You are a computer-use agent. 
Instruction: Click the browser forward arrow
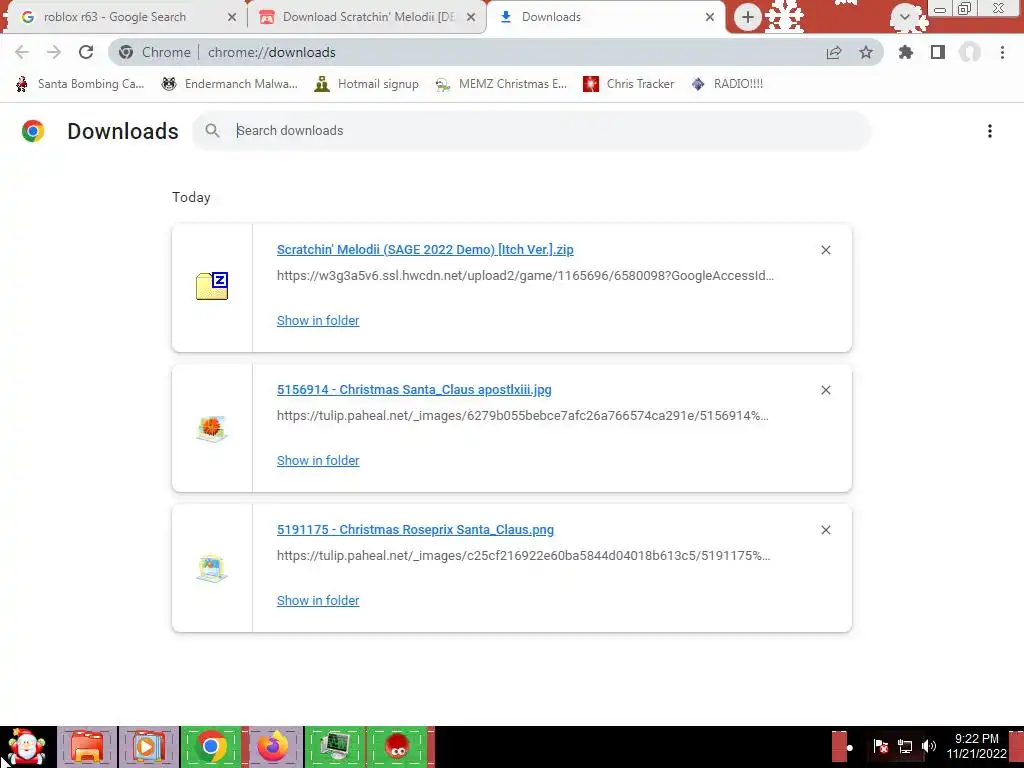pos(54,52)
